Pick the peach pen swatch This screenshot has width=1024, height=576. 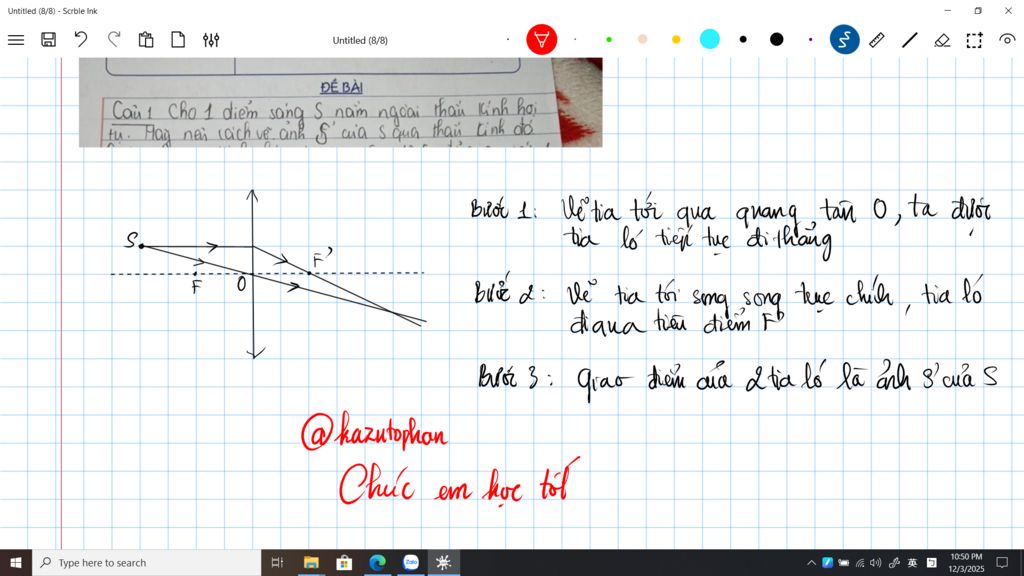click(x=643, y=40)
